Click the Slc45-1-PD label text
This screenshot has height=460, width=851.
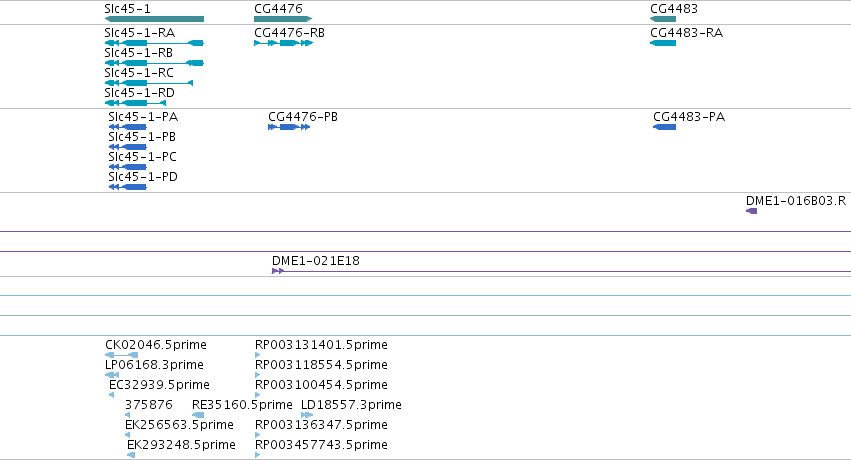143,177
